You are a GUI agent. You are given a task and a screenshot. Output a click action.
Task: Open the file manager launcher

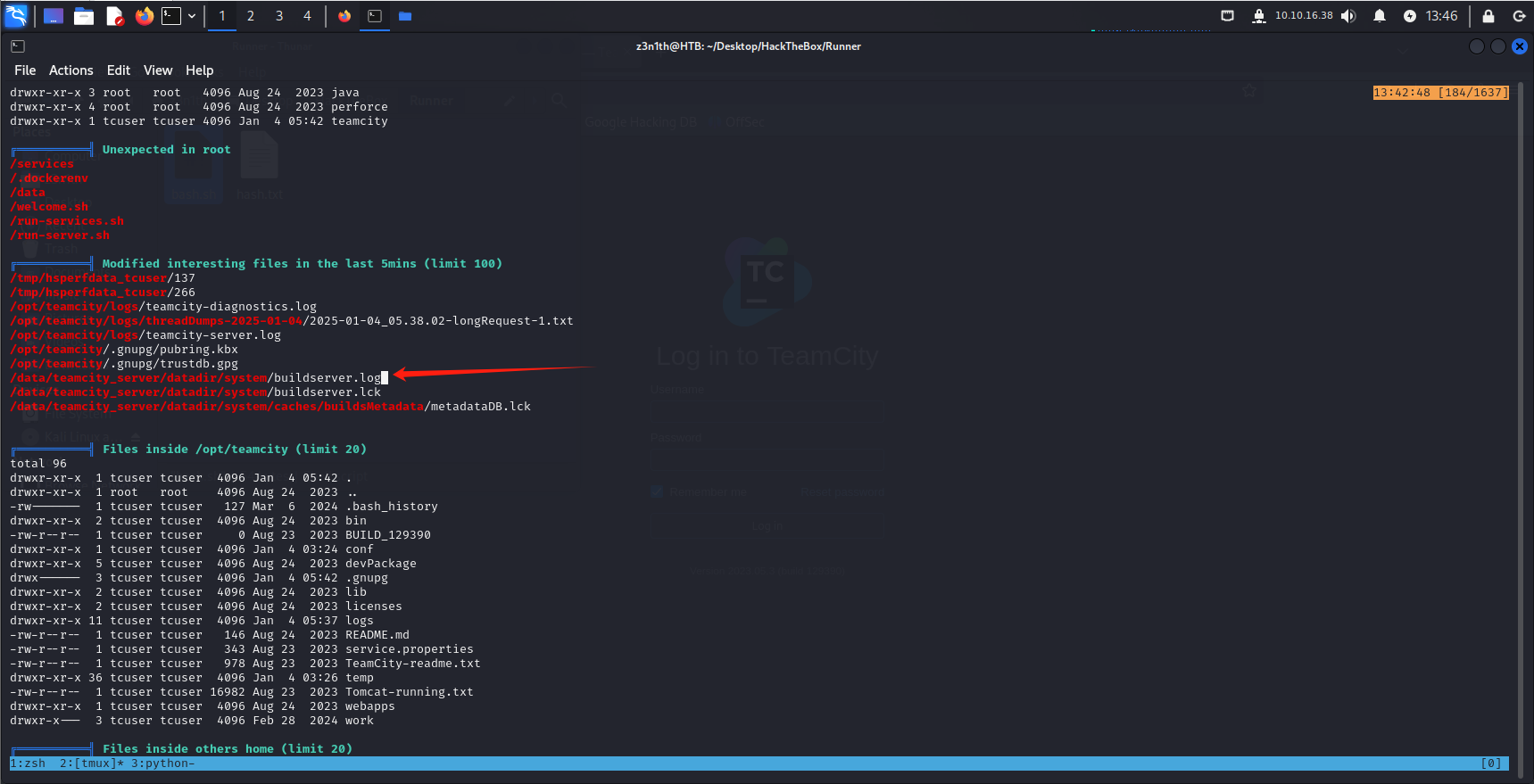84,16
